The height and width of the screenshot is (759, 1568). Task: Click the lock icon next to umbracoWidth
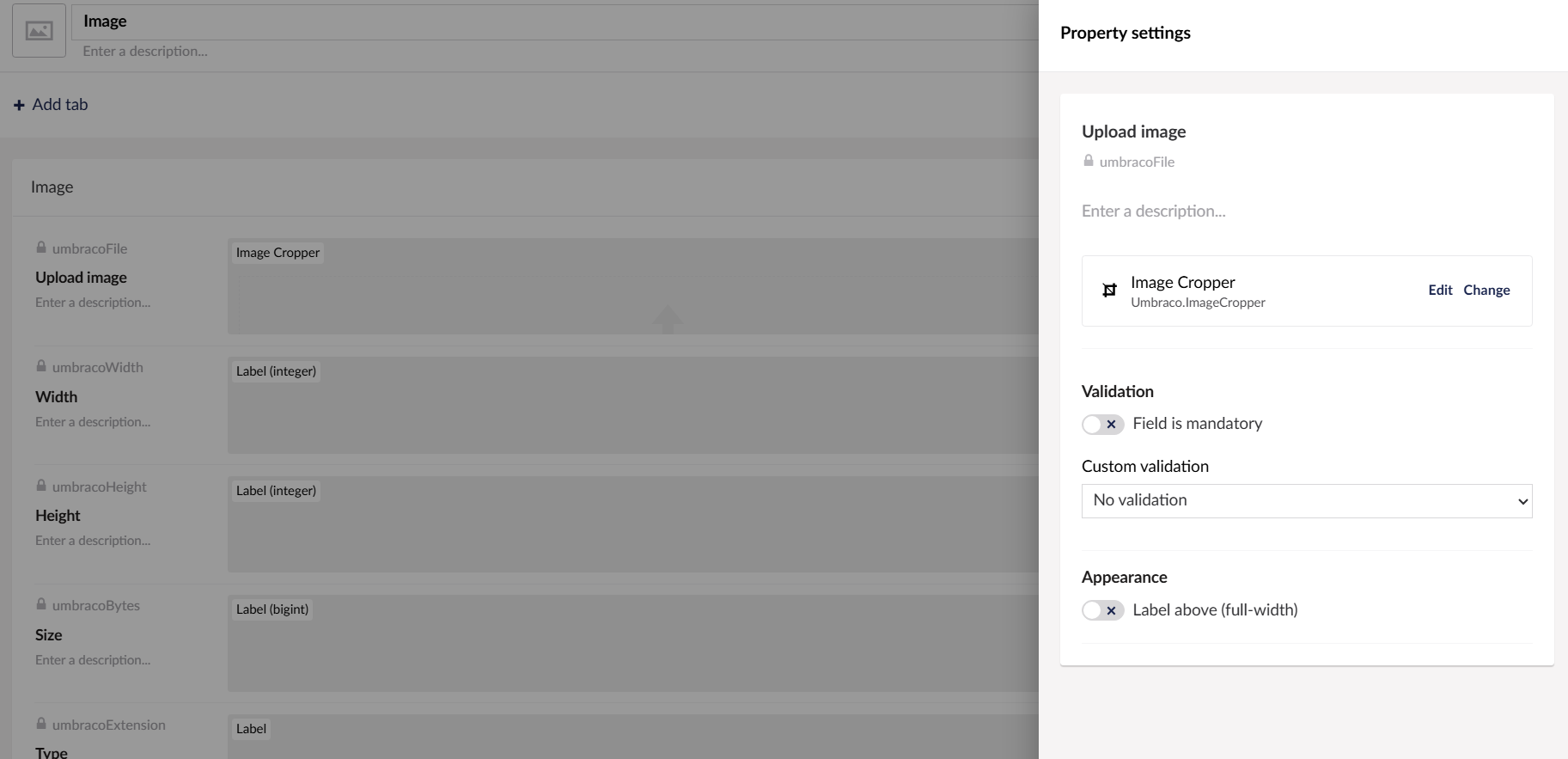coord(41,366)
